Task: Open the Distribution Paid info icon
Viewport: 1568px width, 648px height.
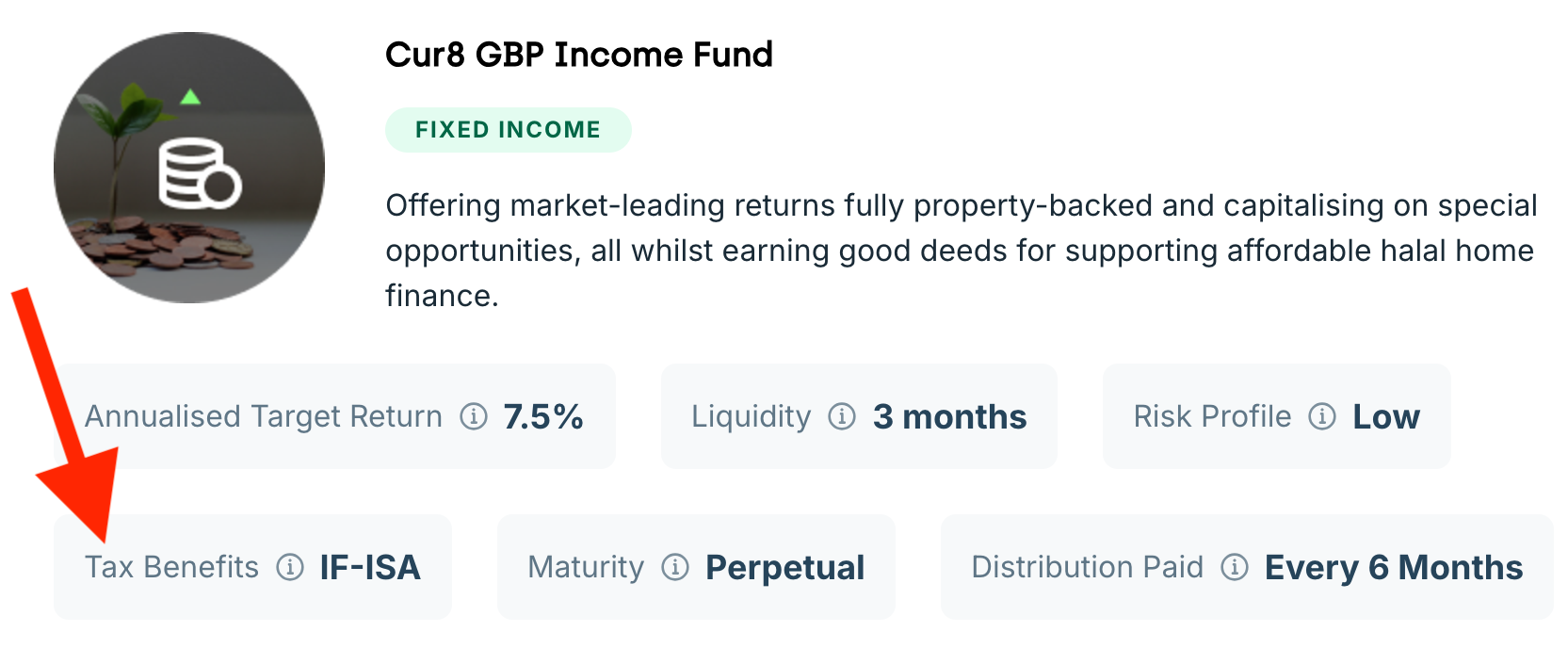Action: pyautogui.click(x=1235, y=567)
